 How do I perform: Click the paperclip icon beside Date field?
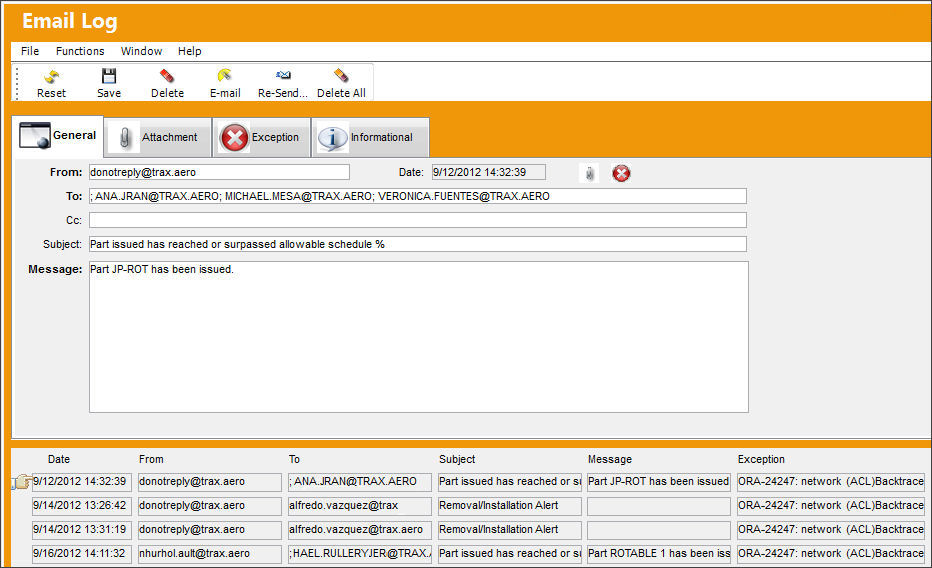589,173
